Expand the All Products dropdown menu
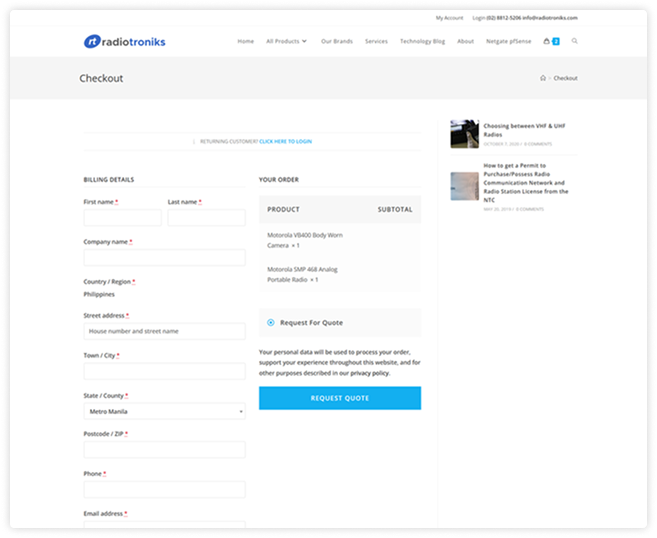 (287, 41)
